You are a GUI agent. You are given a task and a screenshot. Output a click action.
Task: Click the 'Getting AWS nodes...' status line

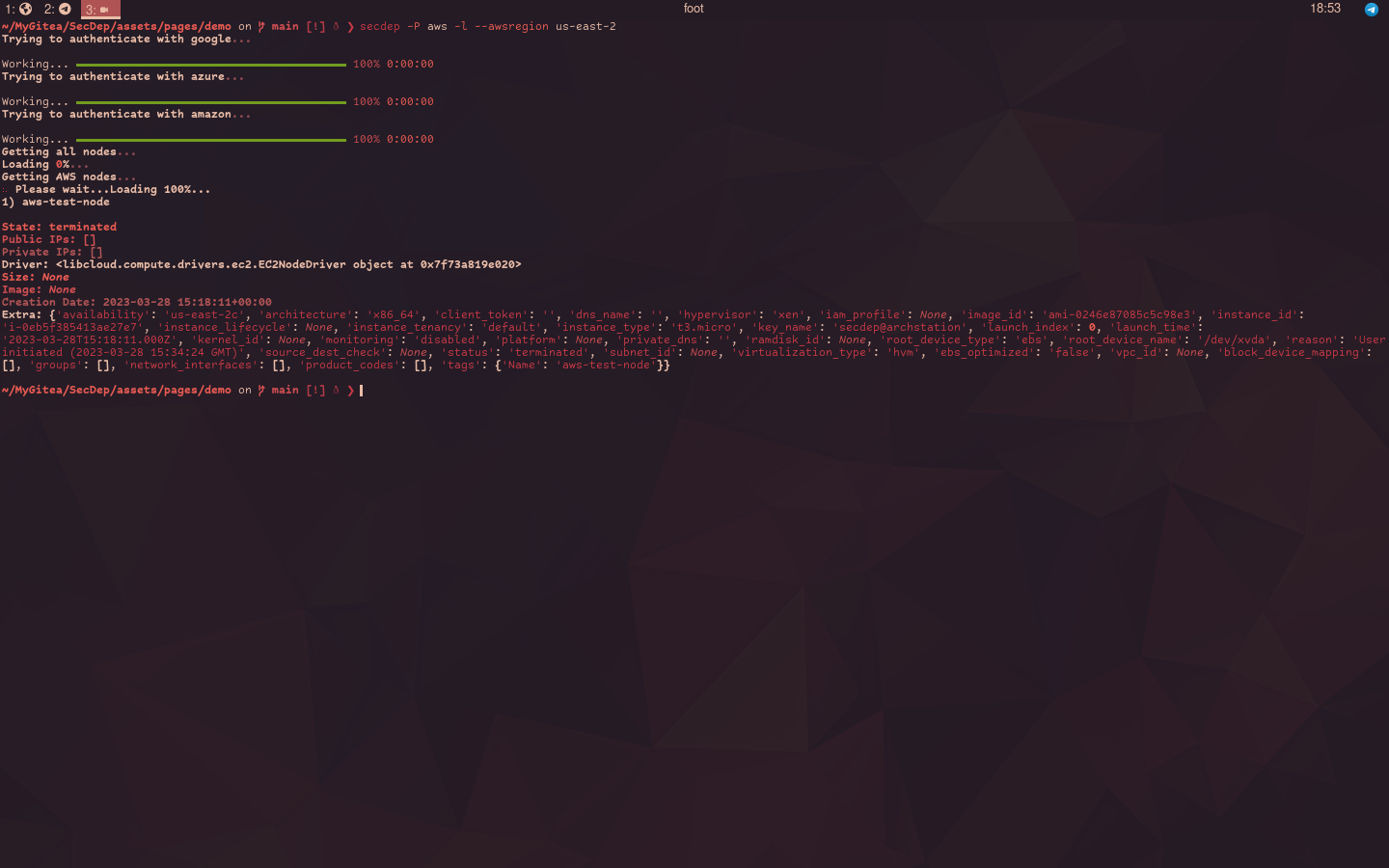click(68, 177)
